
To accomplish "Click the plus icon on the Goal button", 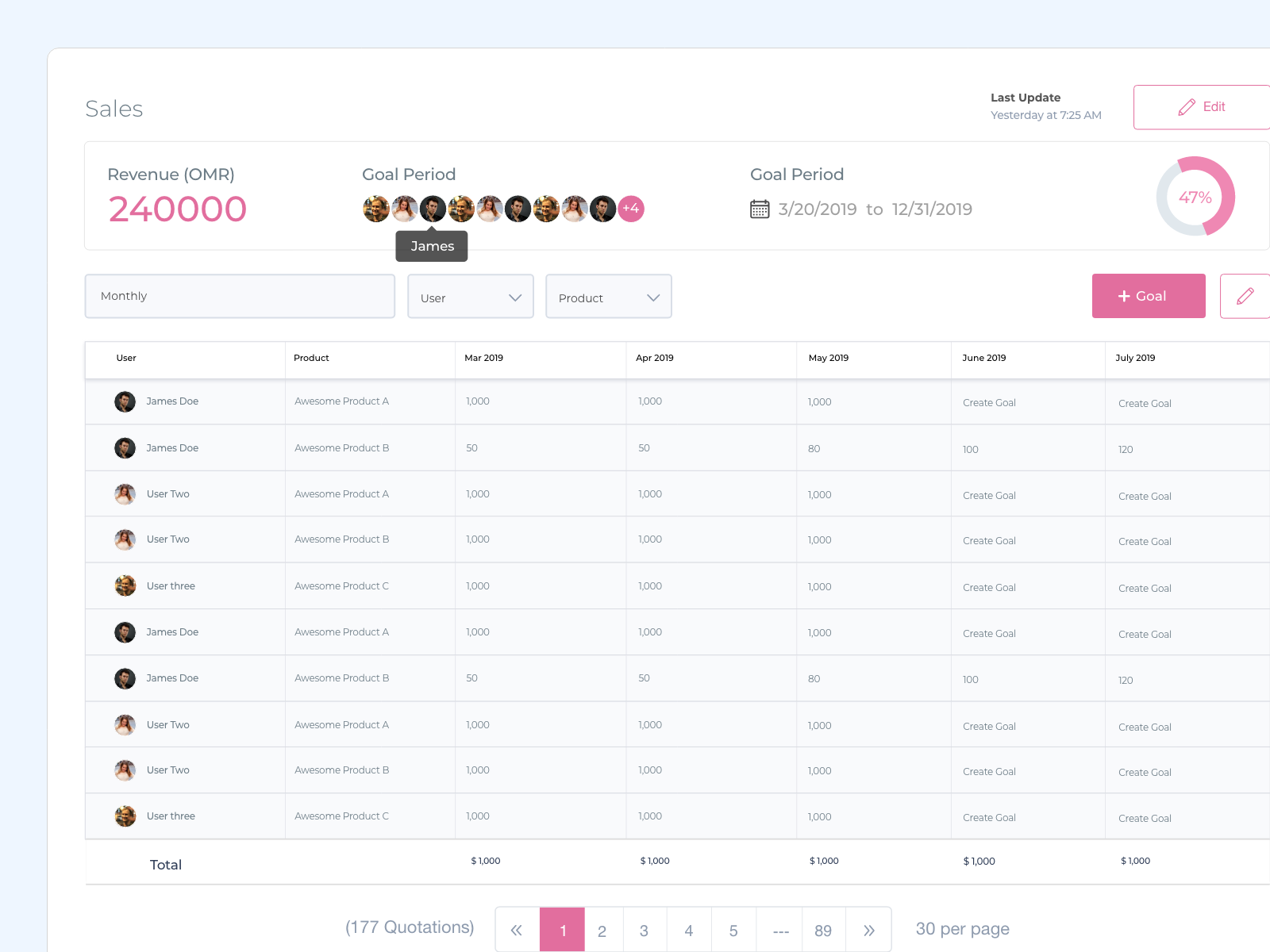I will [x=1124, y=296].
